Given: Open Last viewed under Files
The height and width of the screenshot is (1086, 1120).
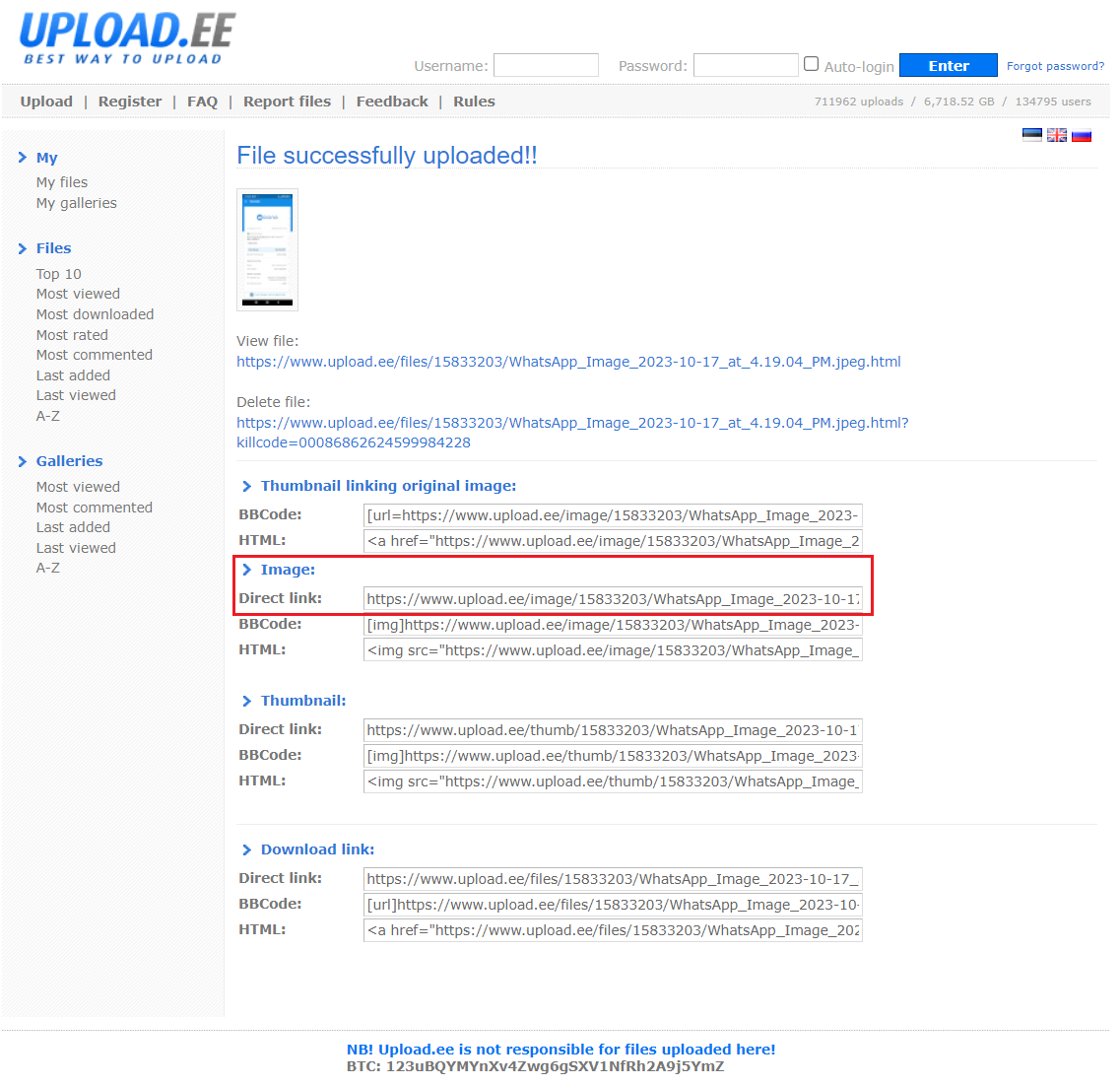Looking at the screenshot, I should click(76, 395).
